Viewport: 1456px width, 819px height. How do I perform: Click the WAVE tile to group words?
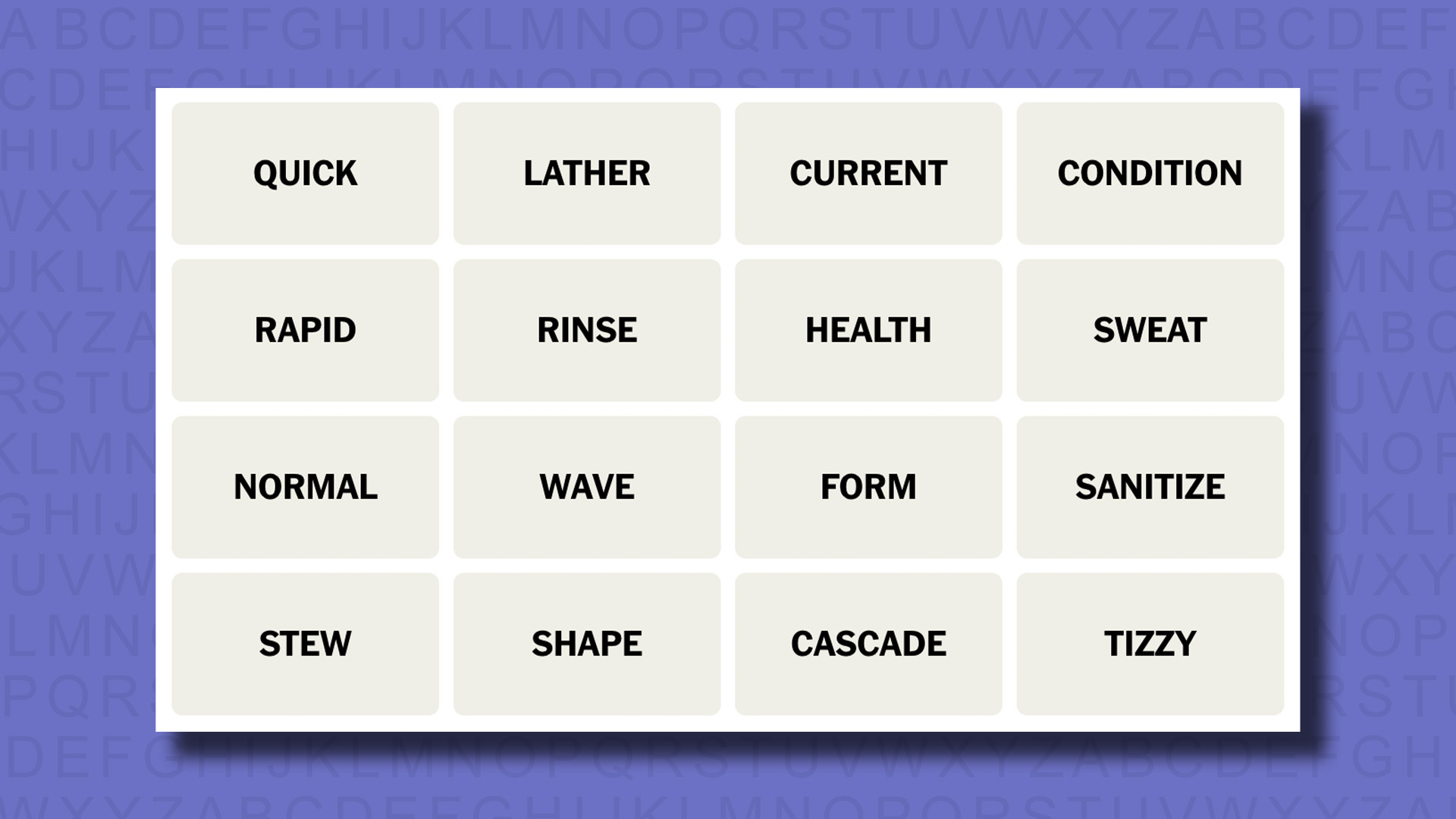tap(586, 487)
